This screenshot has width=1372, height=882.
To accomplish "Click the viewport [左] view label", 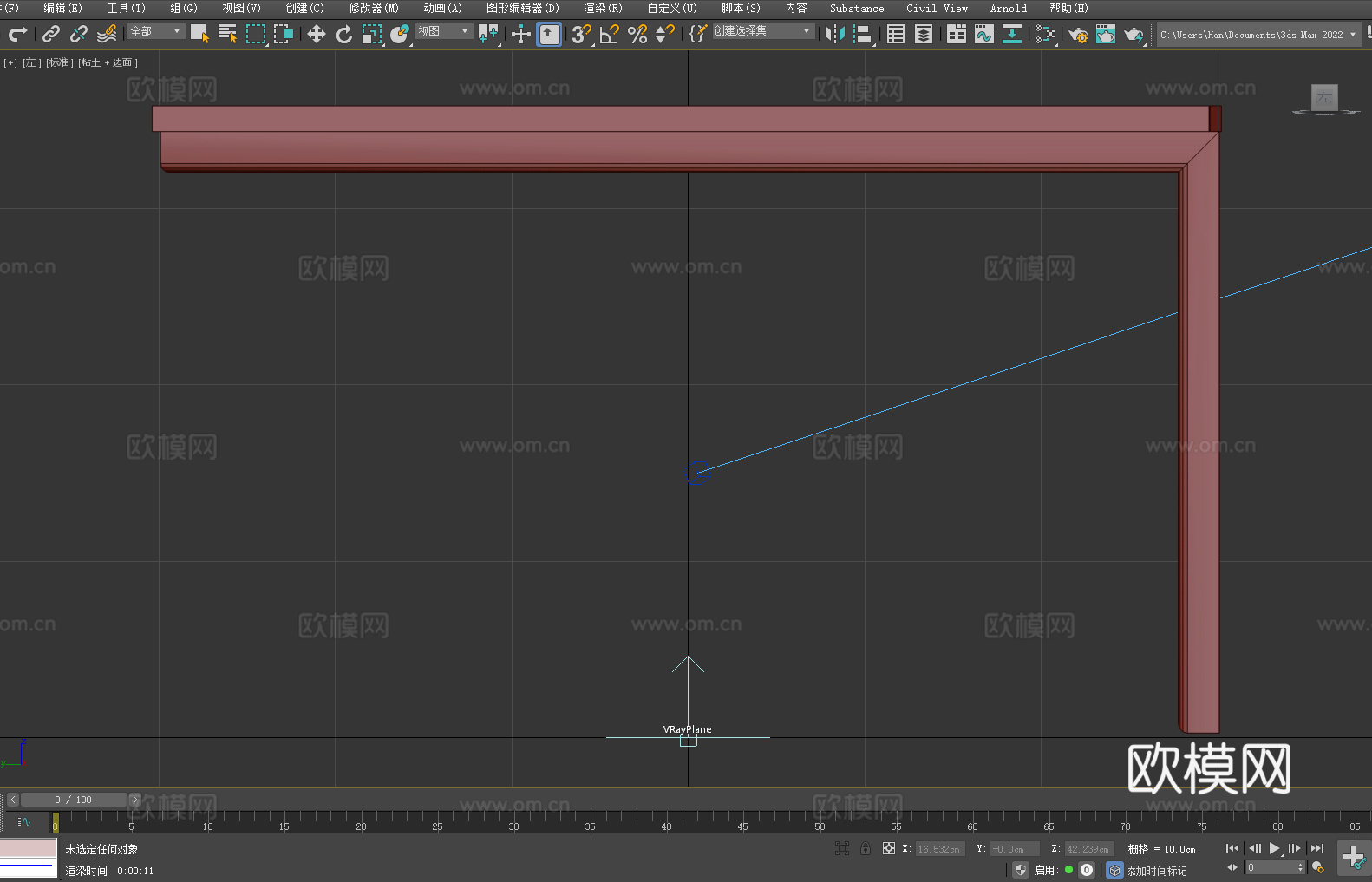I will [32, 62].
